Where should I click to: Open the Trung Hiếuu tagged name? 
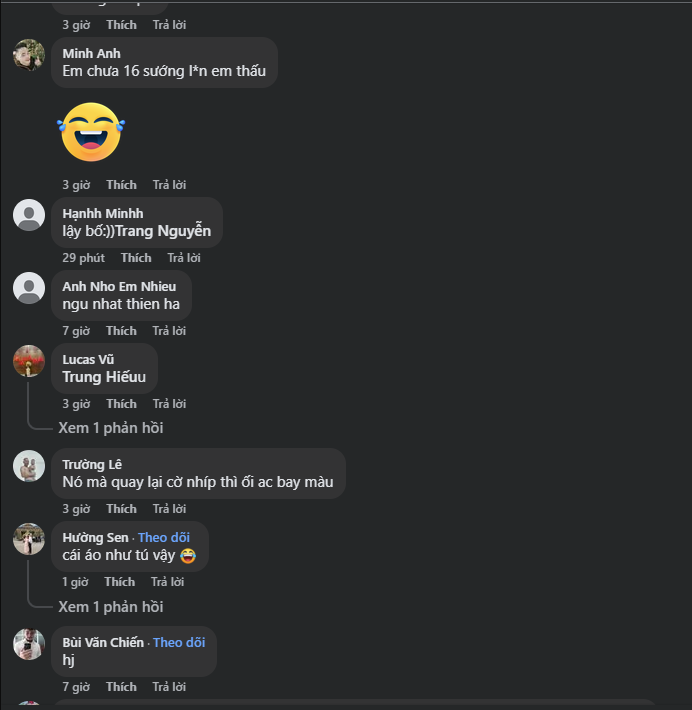[x=104, y=377]
